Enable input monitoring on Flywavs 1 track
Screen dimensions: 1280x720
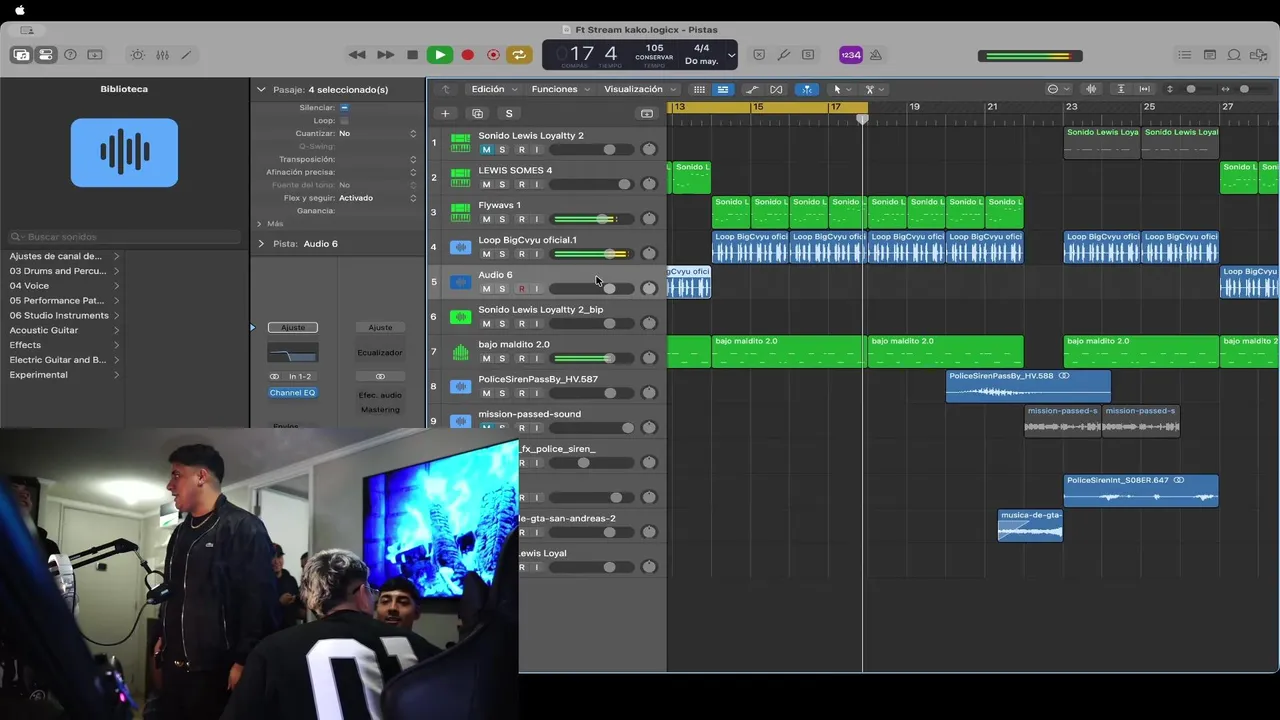(536, 219)
